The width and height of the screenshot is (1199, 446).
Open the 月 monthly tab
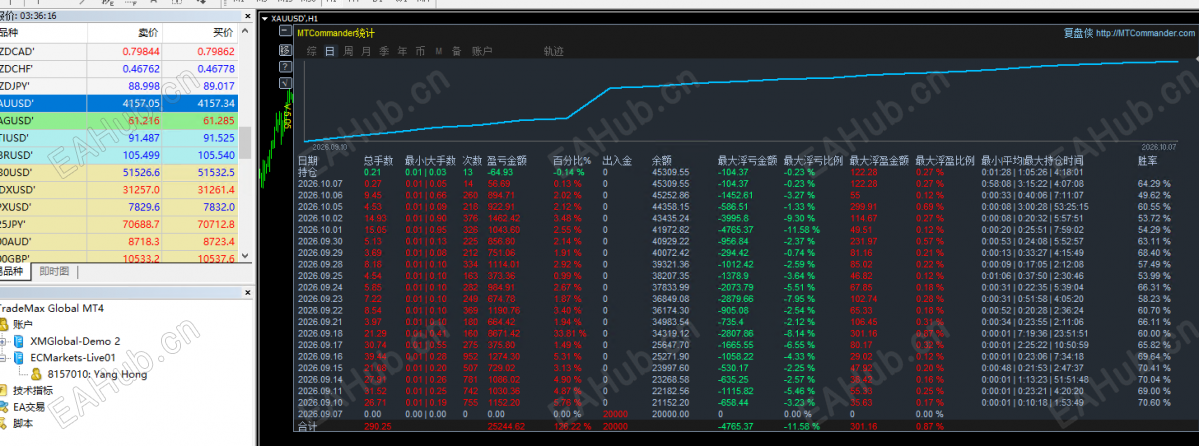[x=366, y=51]
